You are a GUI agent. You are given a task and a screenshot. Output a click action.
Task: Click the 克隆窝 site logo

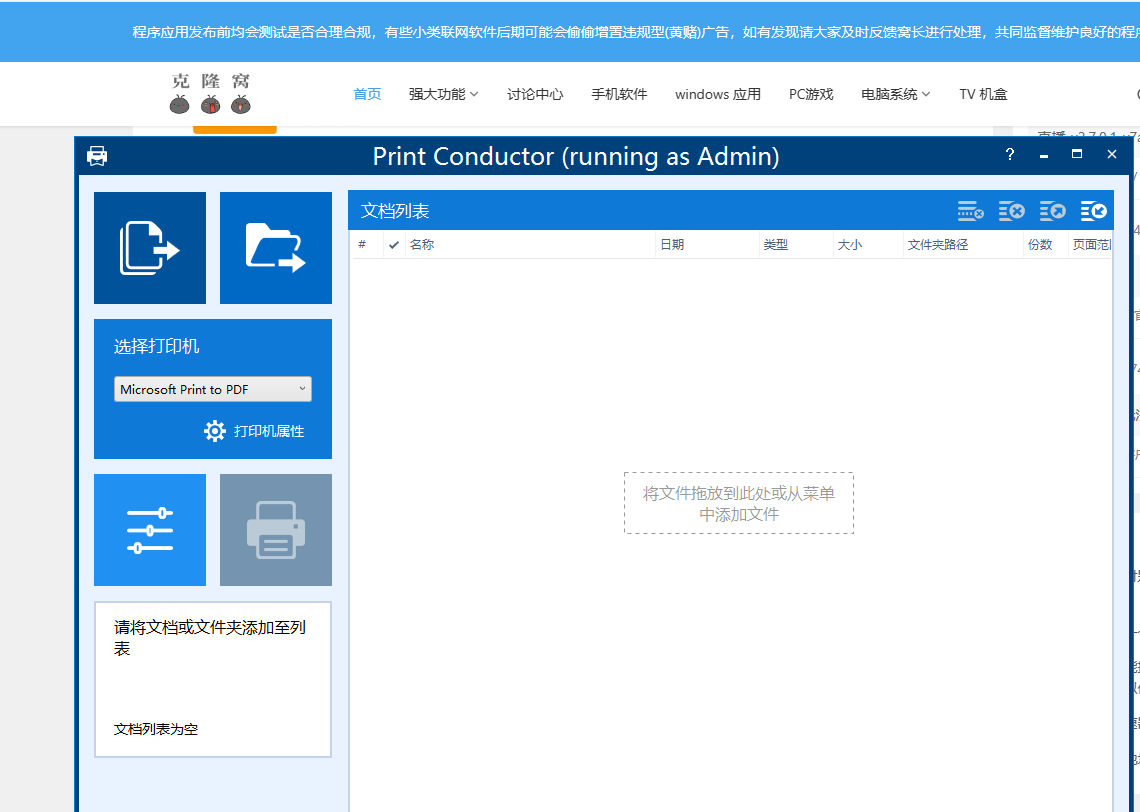coord(211,94)
